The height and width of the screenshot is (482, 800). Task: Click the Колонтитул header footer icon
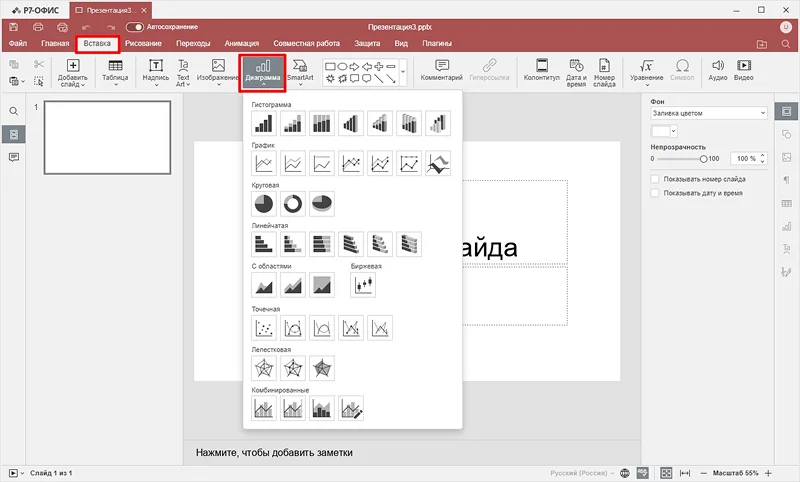coord(542,65)
